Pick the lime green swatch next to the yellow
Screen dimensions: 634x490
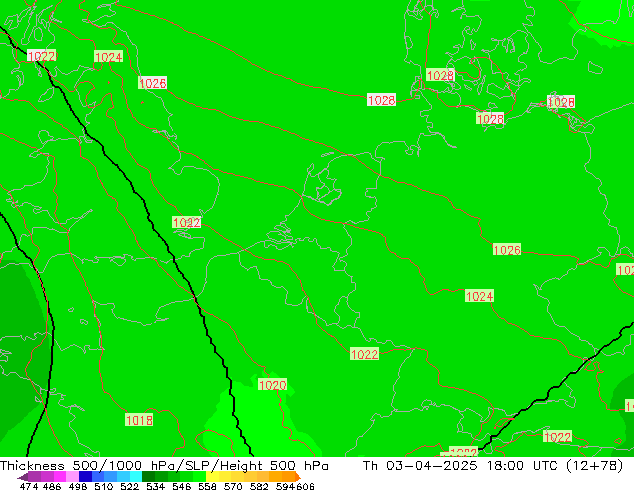tap(200, 477)
